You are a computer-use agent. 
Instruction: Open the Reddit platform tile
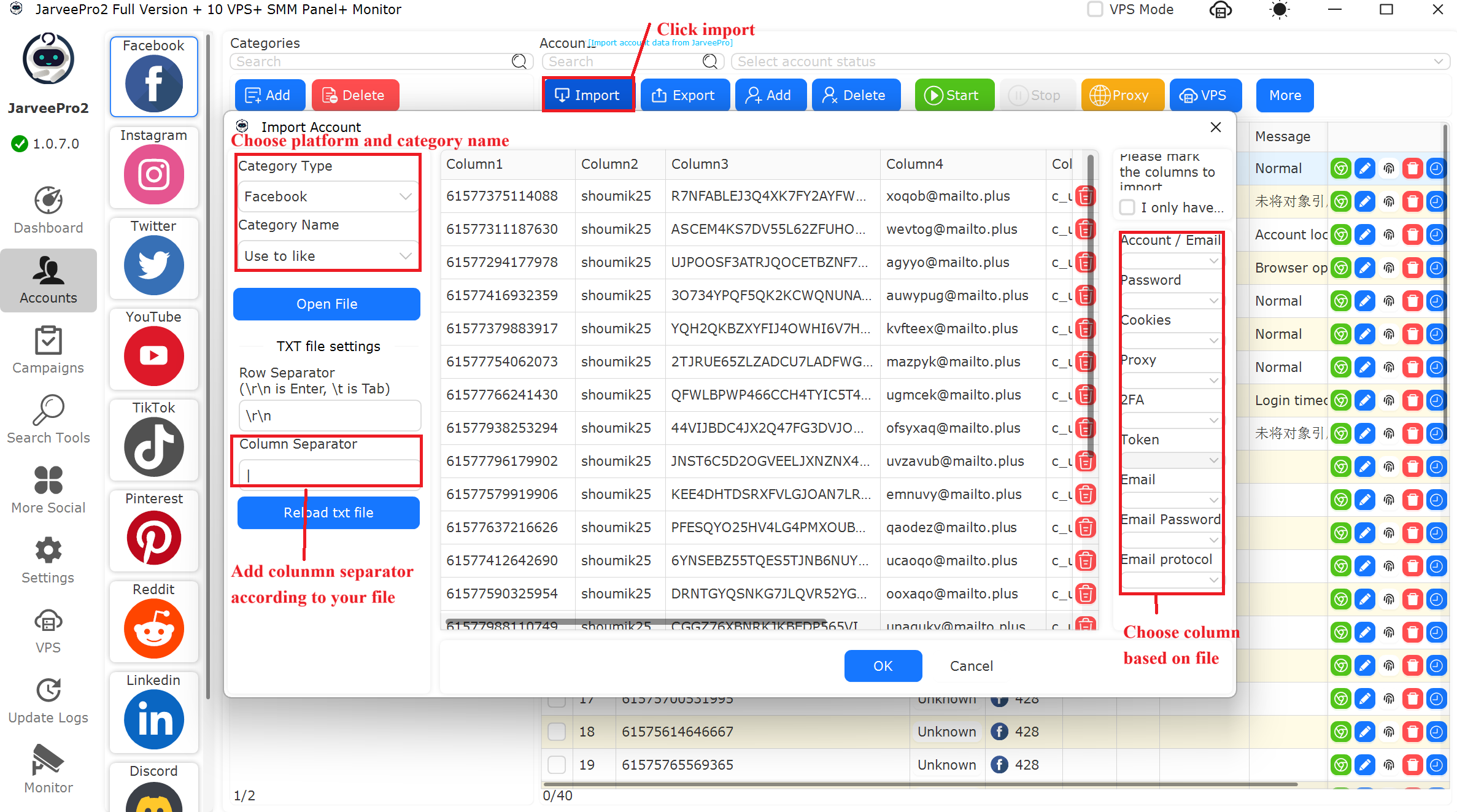pyautogui.click(x=153, y=622)
